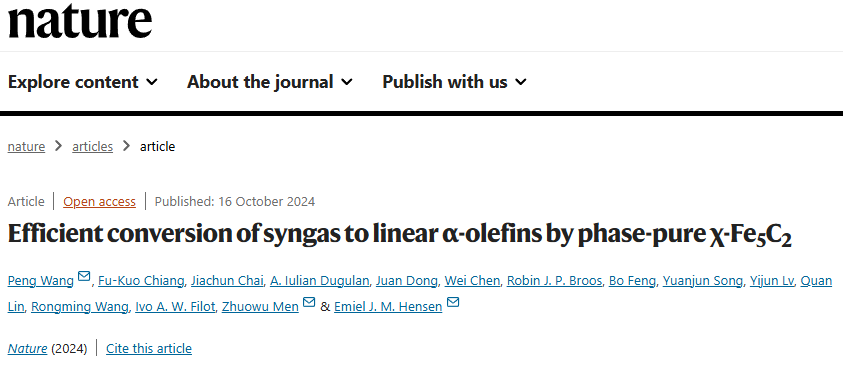Screen dimensions: 843x365
Task: Open the articles breadcrumb link
Action: click(x=92, y=146)
